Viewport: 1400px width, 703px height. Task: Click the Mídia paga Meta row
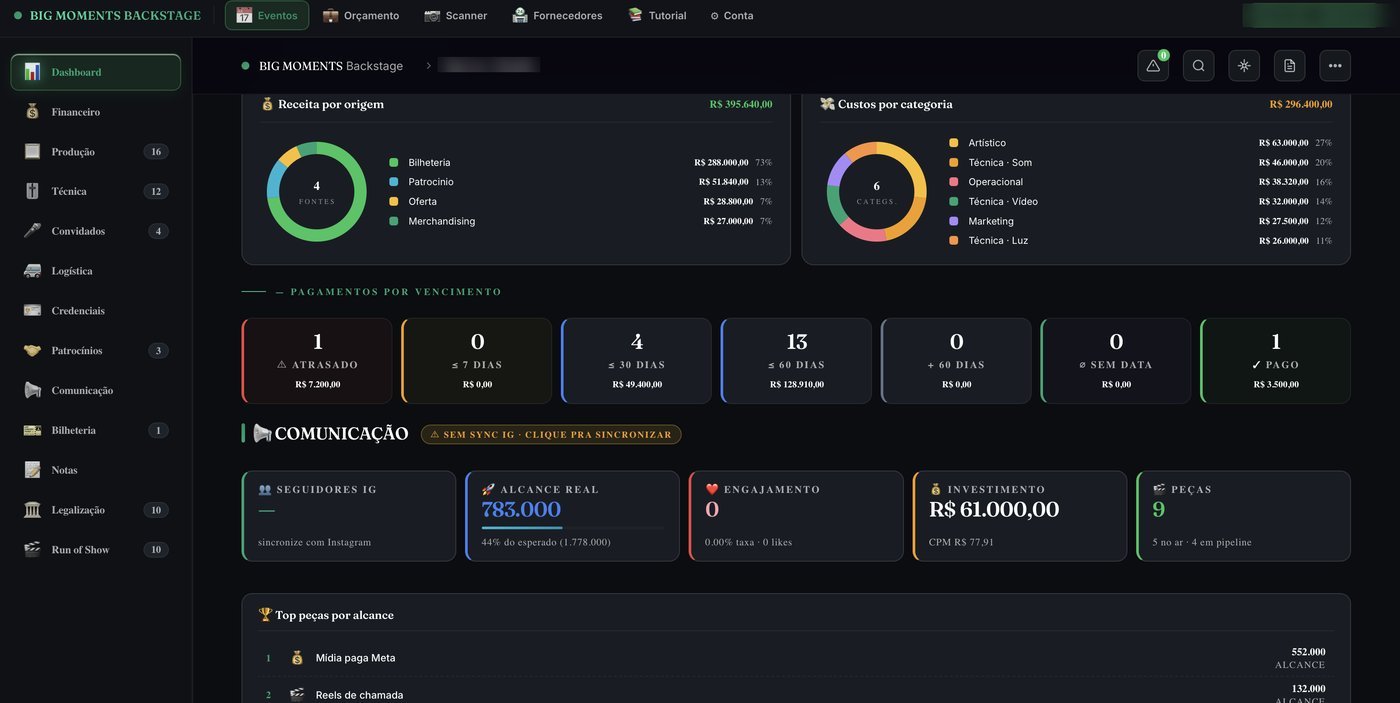point(796,658)
